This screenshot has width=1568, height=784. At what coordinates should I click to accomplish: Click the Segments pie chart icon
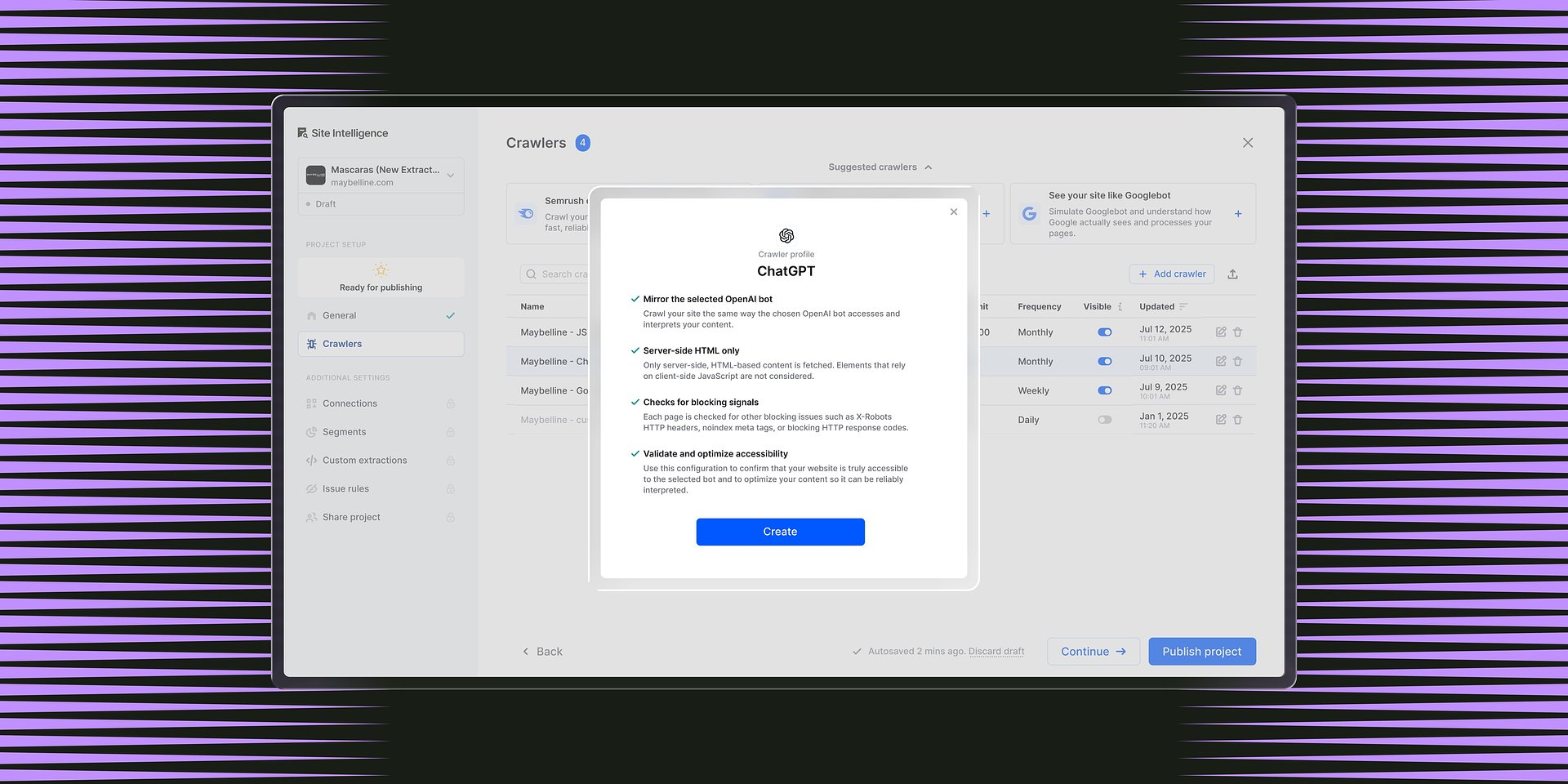[x=312, y=432]
